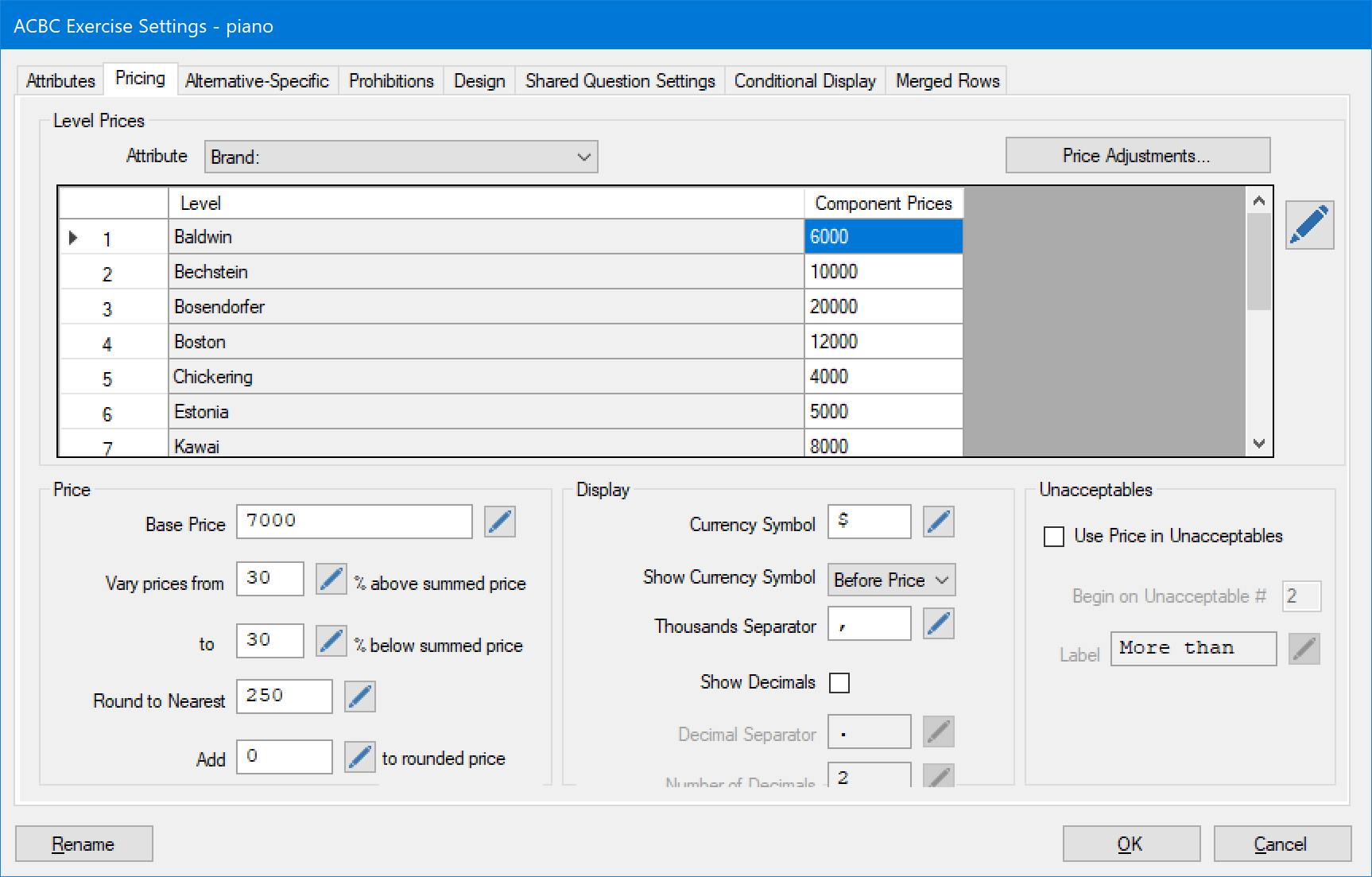Click the Thousands Separator field
Screen dimensions: 1372x877
(x=870, y=623)
